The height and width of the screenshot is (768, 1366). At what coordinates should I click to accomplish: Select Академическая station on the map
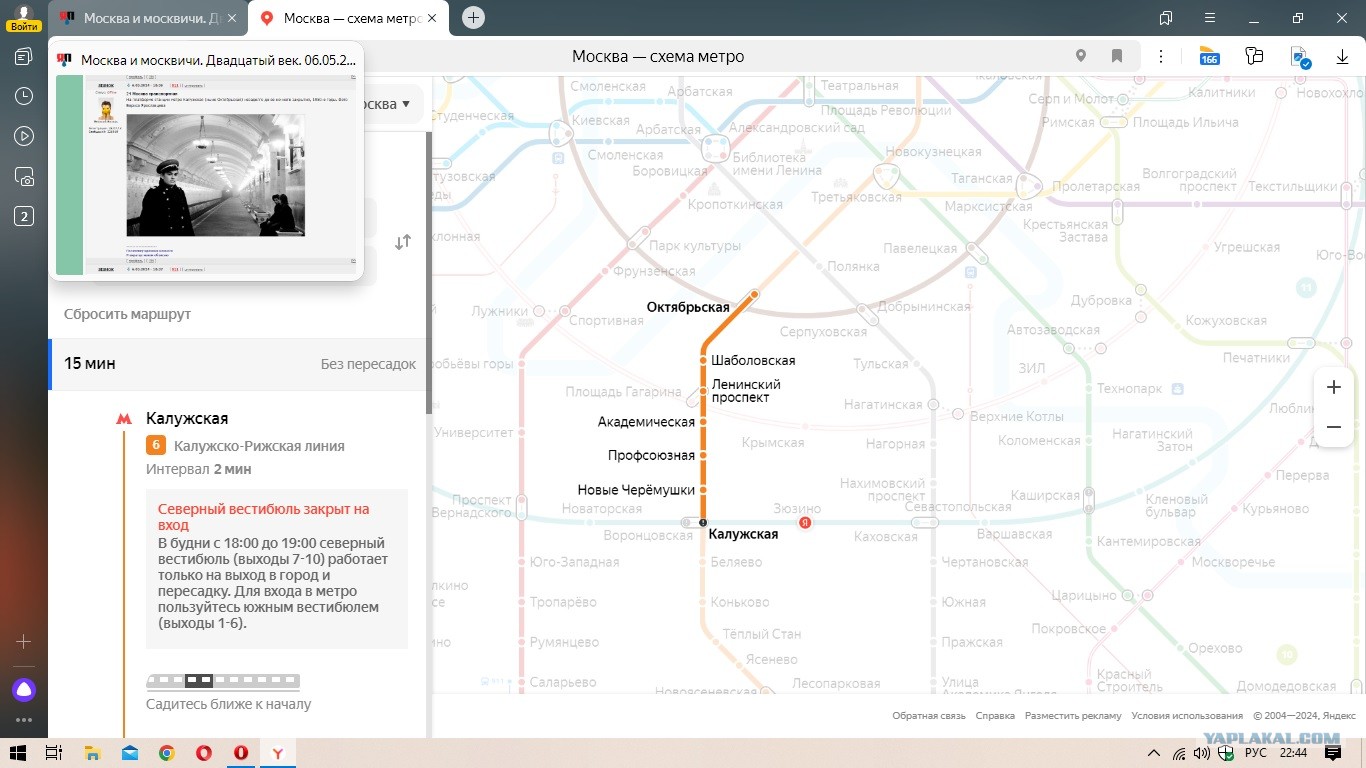(646, 422)
